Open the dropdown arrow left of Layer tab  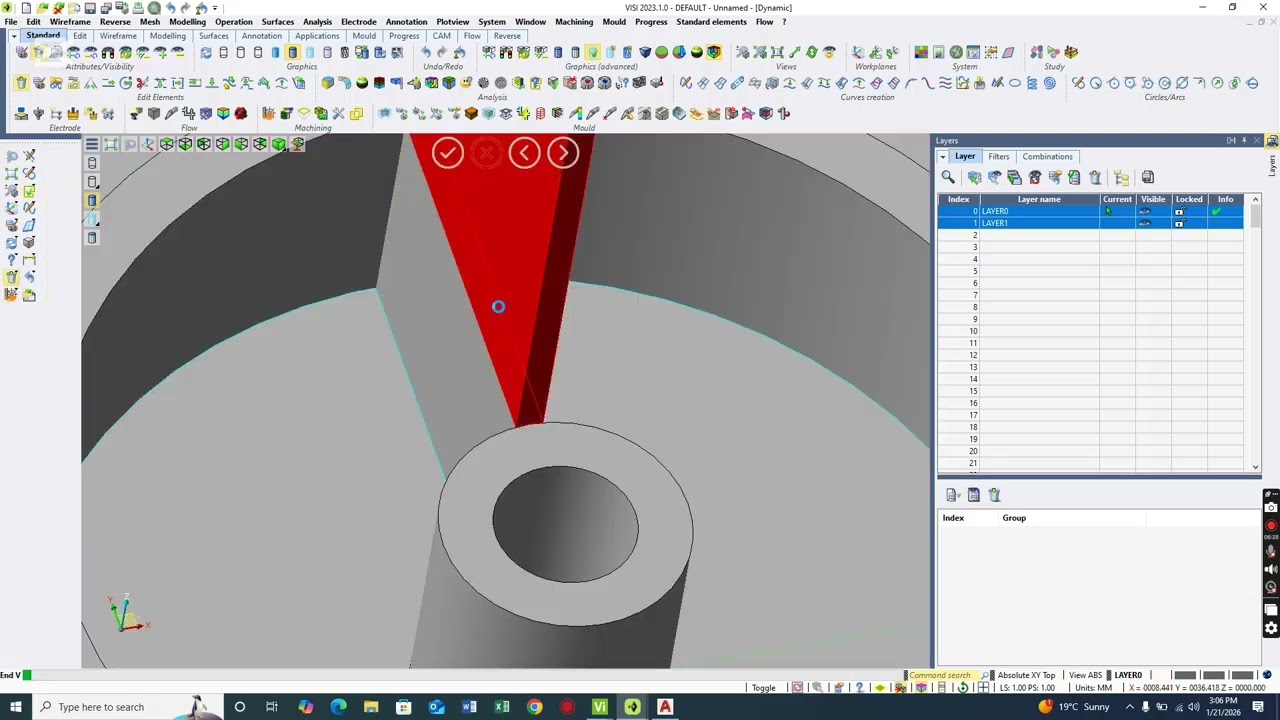point(943,157)
